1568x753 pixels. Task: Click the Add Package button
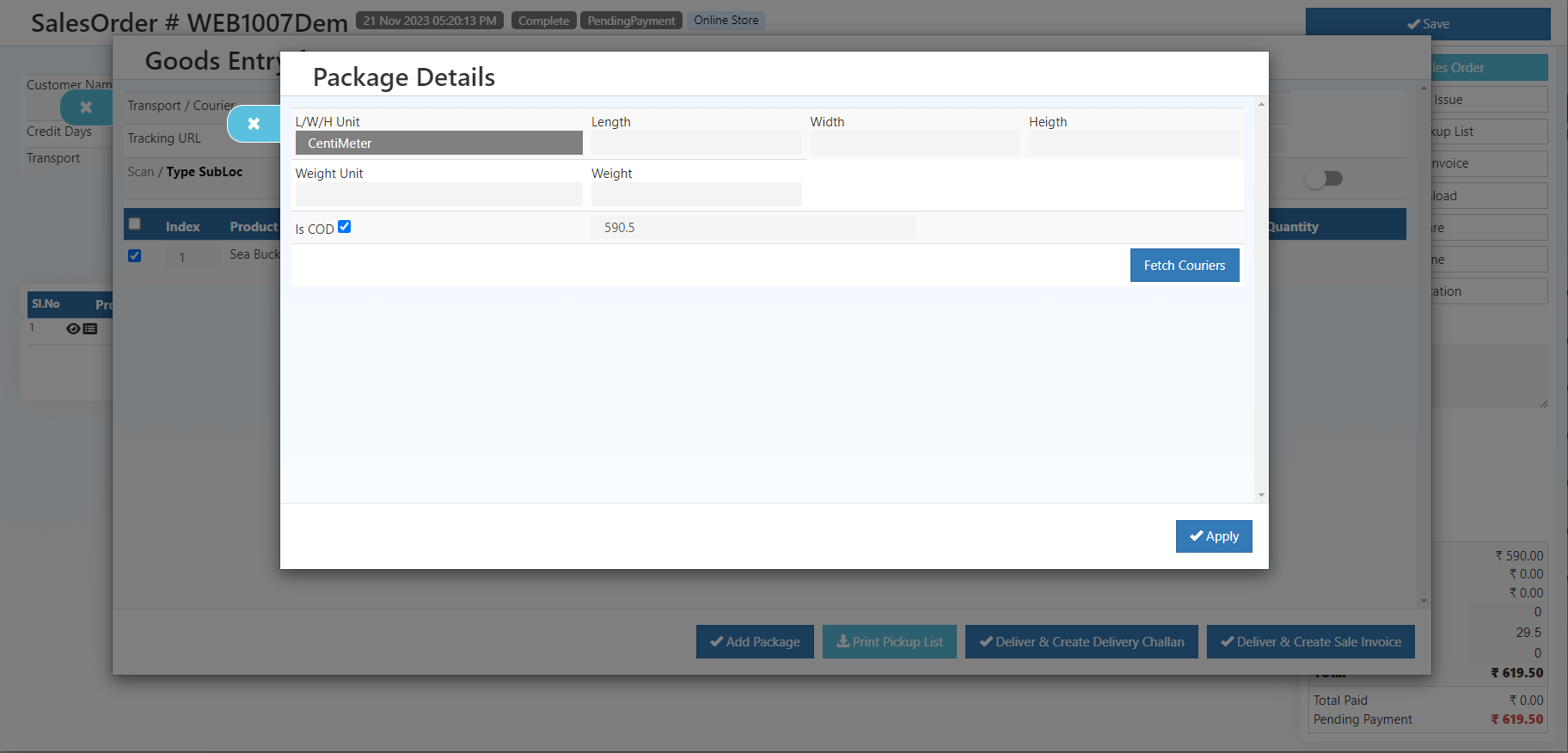point(755,641)
